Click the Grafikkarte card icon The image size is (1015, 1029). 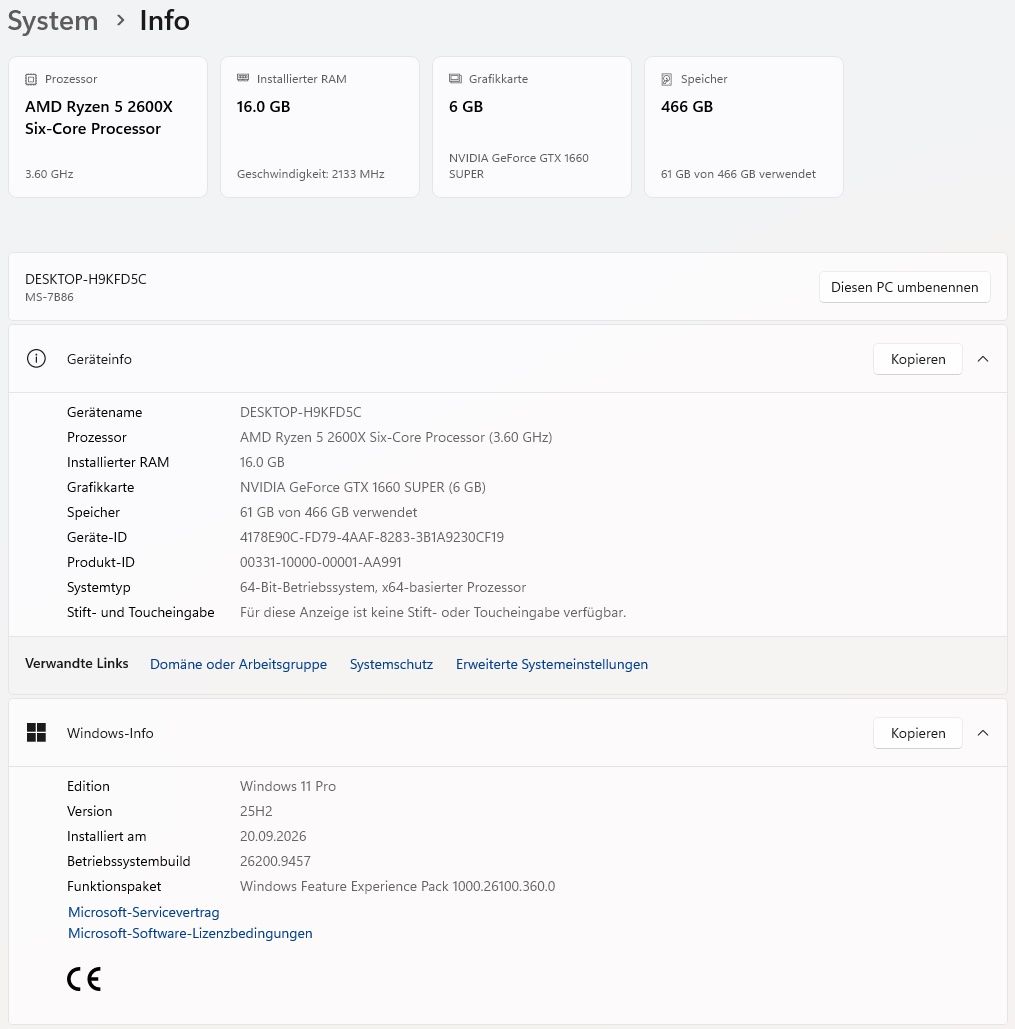pyautogui.click(x=455, y=79)
